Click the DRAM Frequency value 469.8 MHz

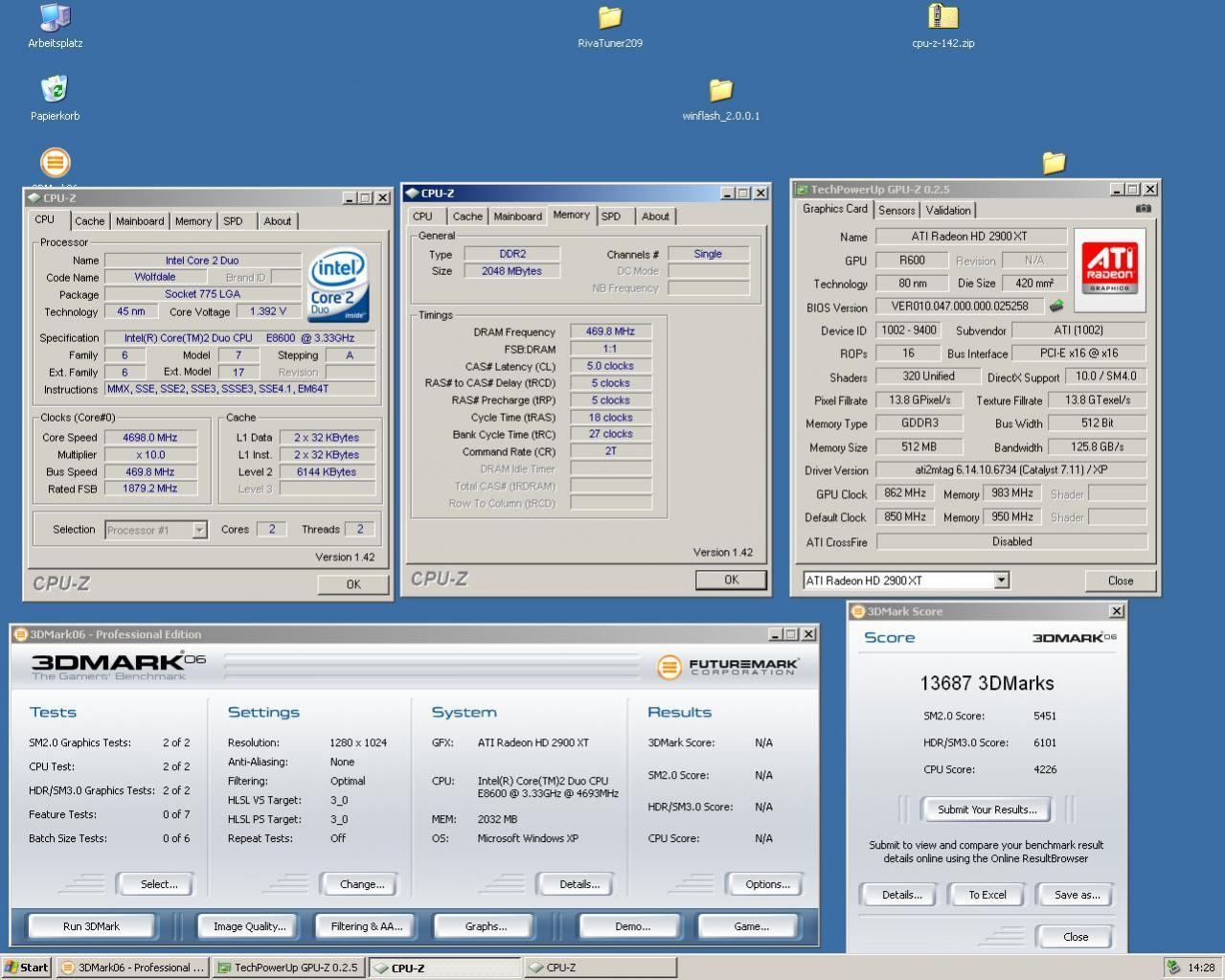[x=610, y=331]
